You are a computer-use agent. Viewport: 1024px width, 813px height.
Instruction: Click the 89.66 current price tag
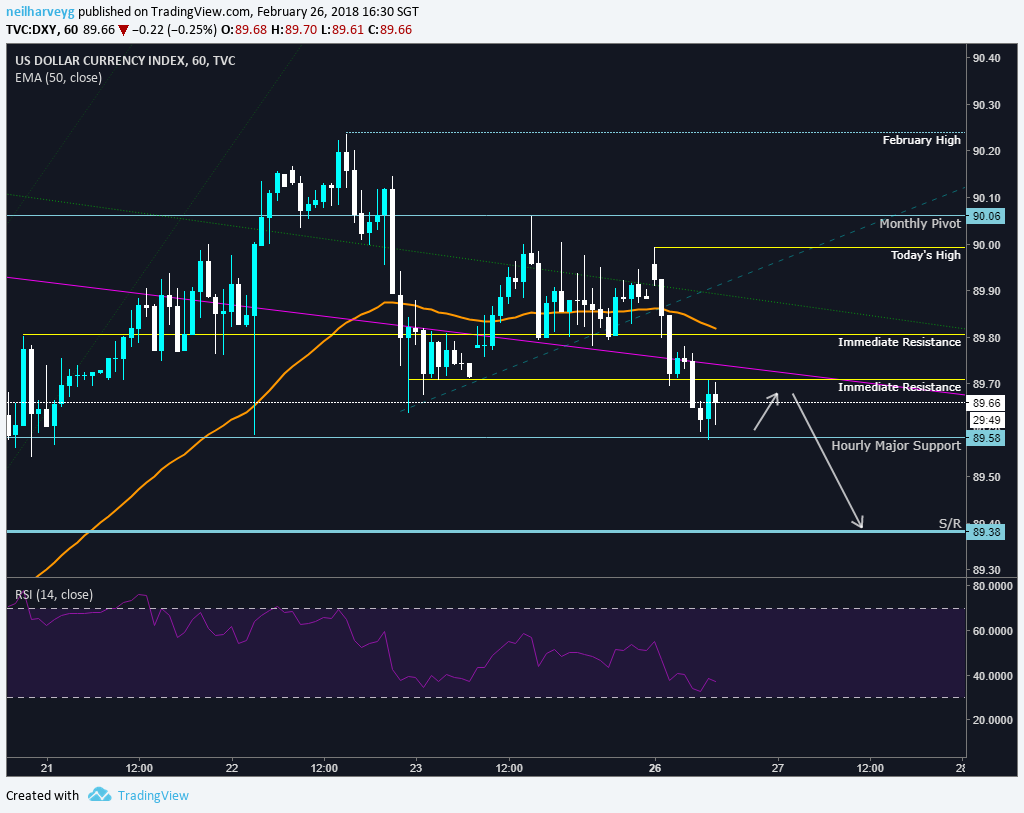[985, 403]
